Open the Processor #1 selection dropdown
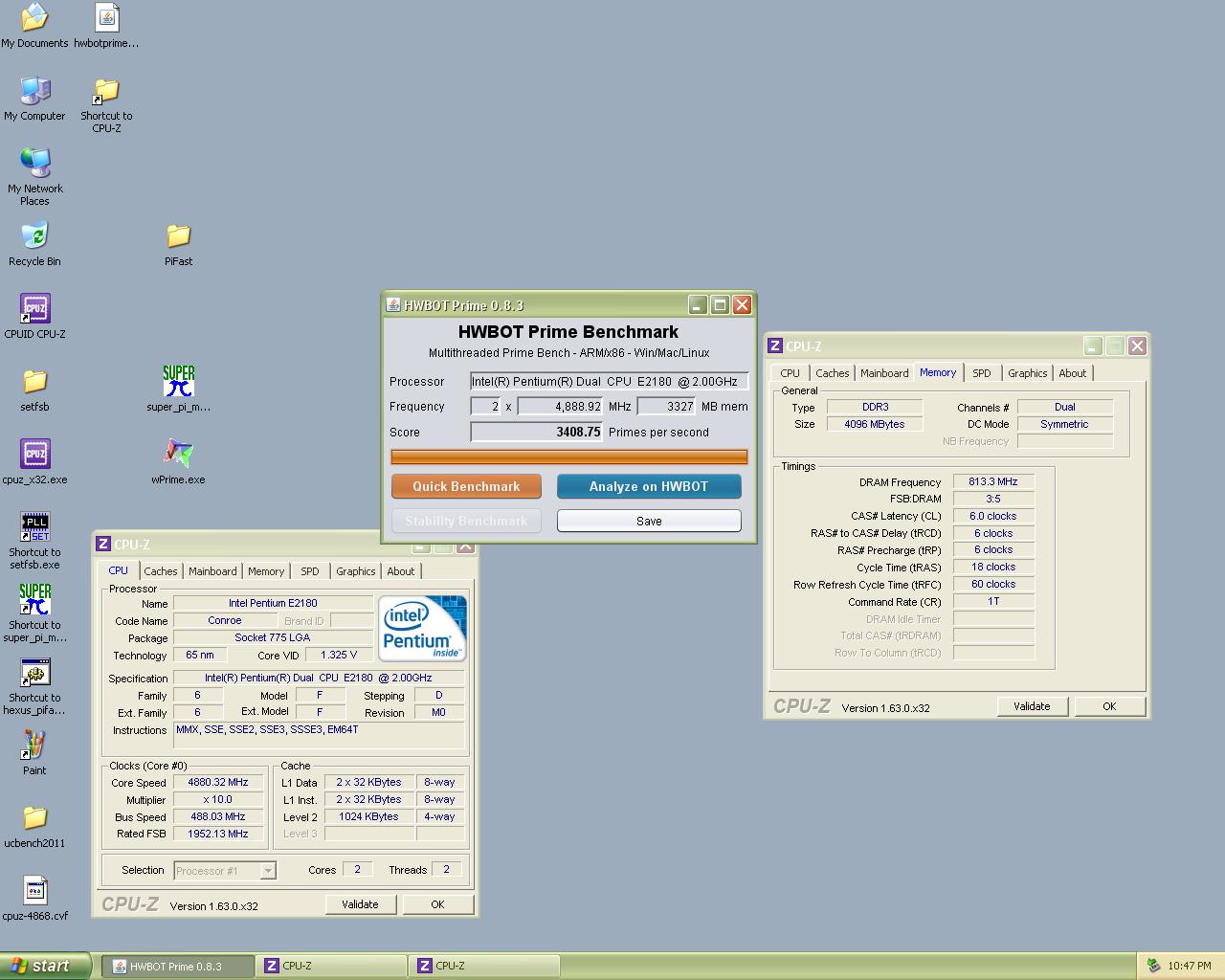1225x980 pixels. pos(225,871)
